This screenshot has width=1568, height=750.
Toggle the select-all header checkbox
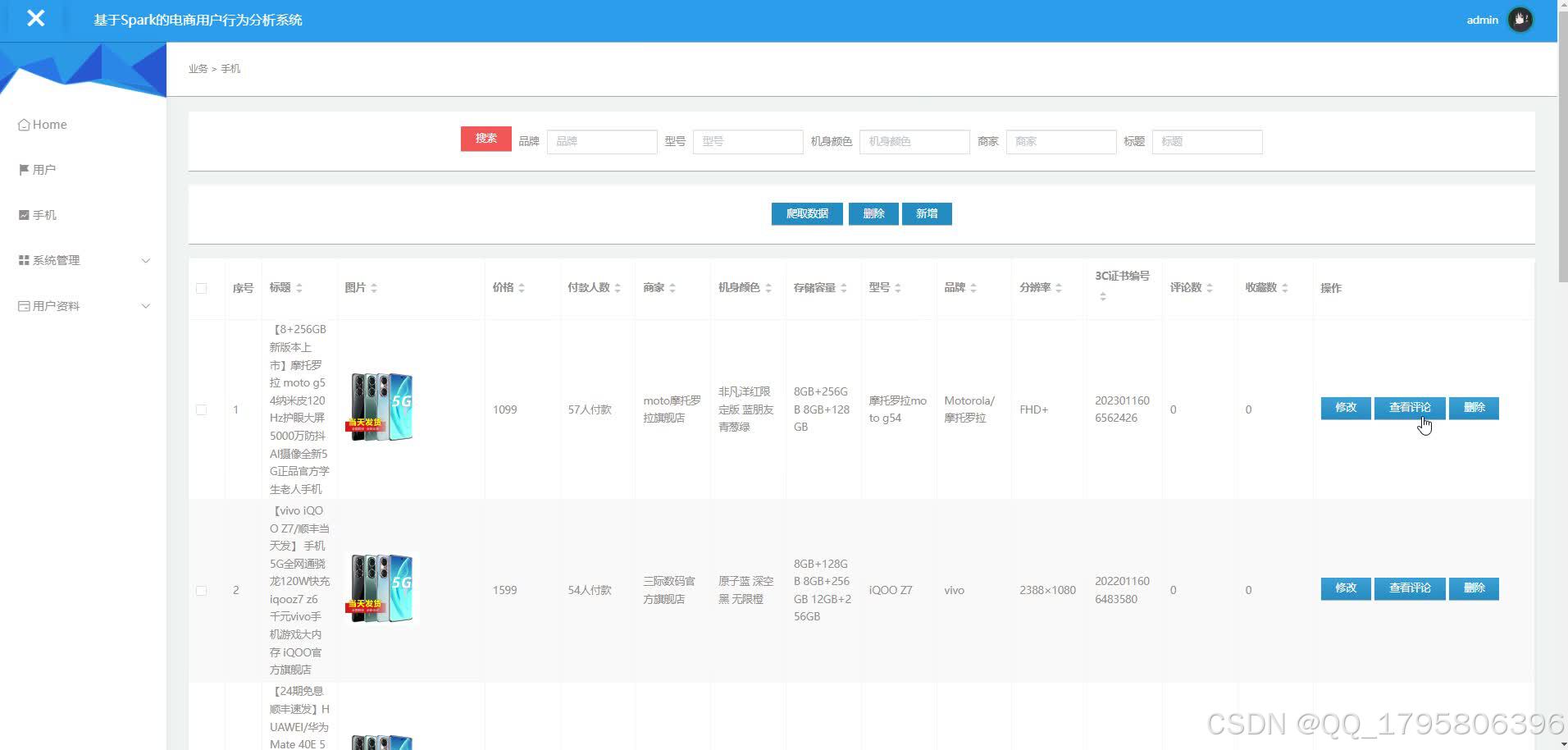click(202, 288)
